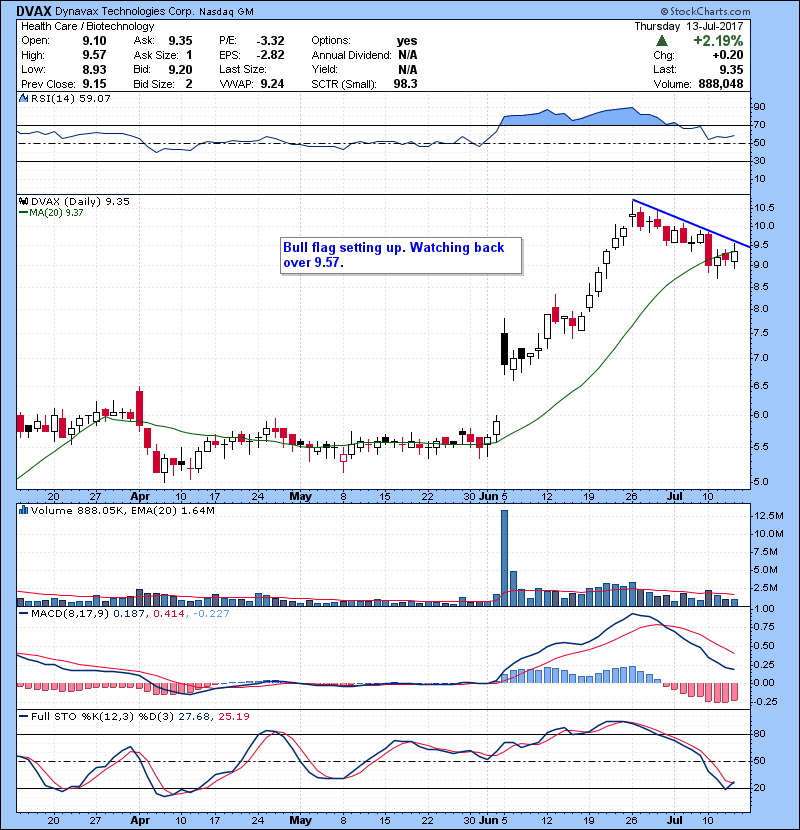
Task: Click the Jun 5 date label directly under the price chart
Action: coord(493,497)
